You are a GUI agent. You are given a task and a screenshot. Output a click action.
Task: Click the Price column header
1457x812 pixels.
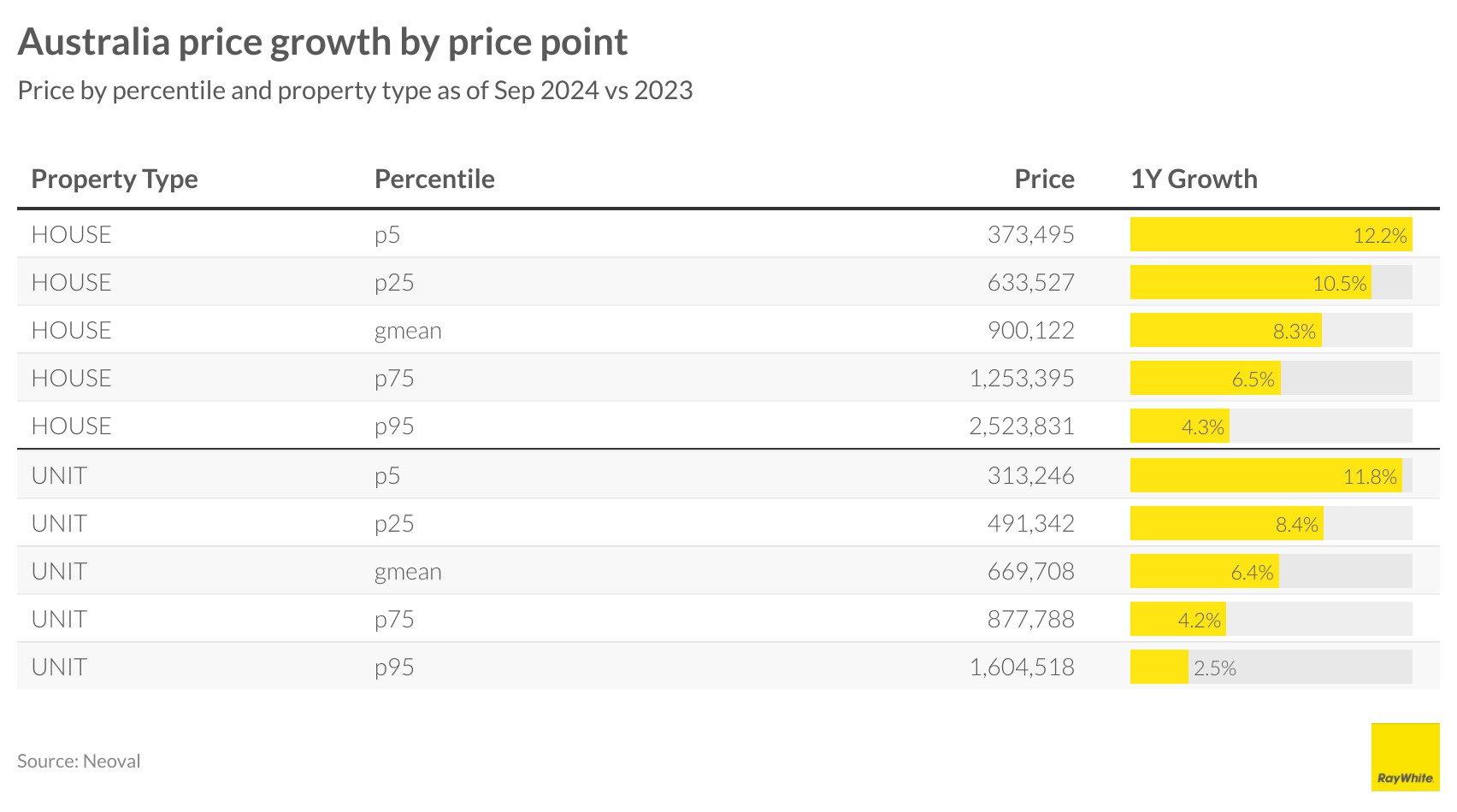(x=1044, y=179)
